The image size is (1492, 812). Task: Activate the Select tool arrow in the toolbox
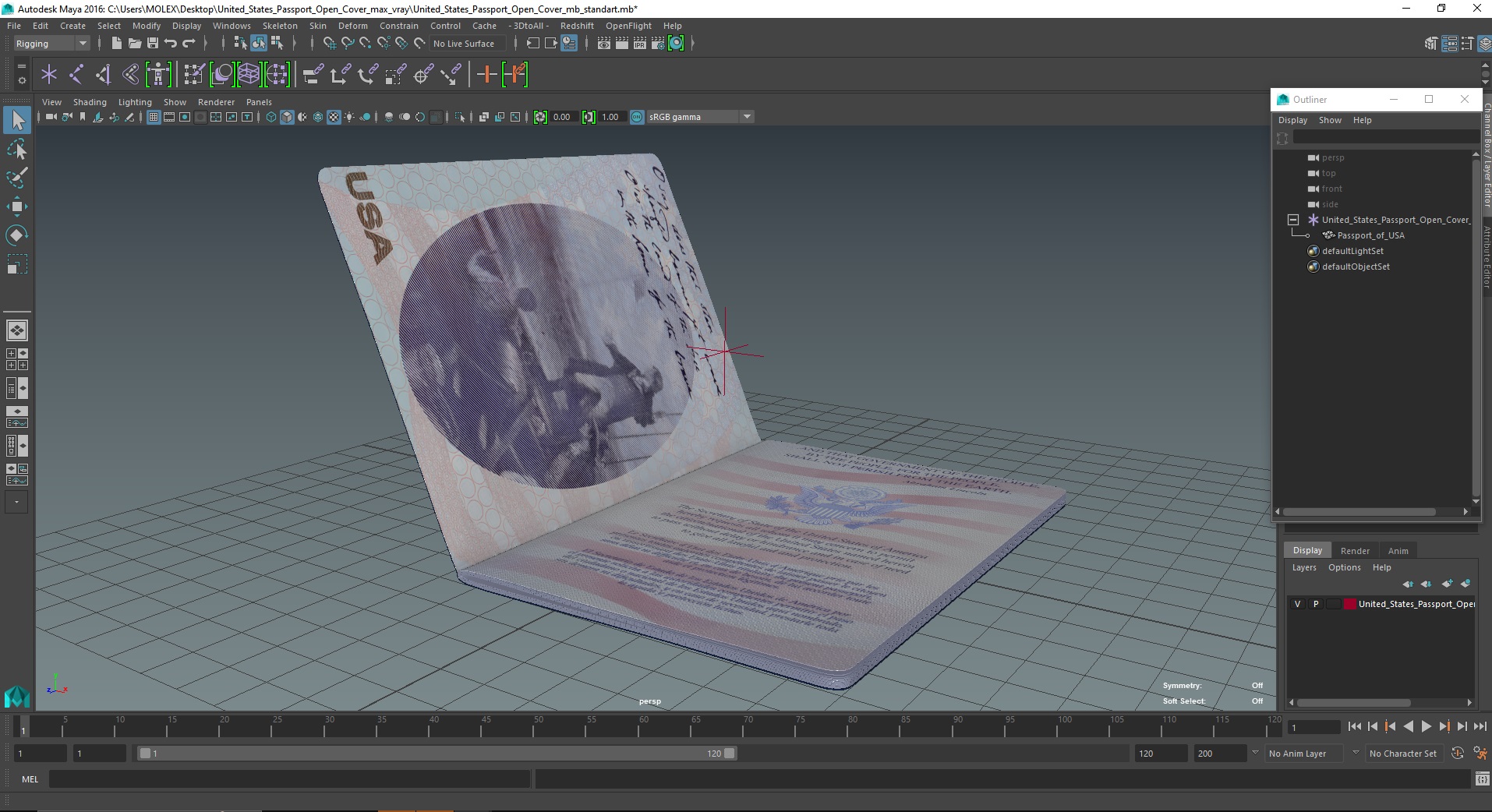pyautogui.click(x=17, y=120)
